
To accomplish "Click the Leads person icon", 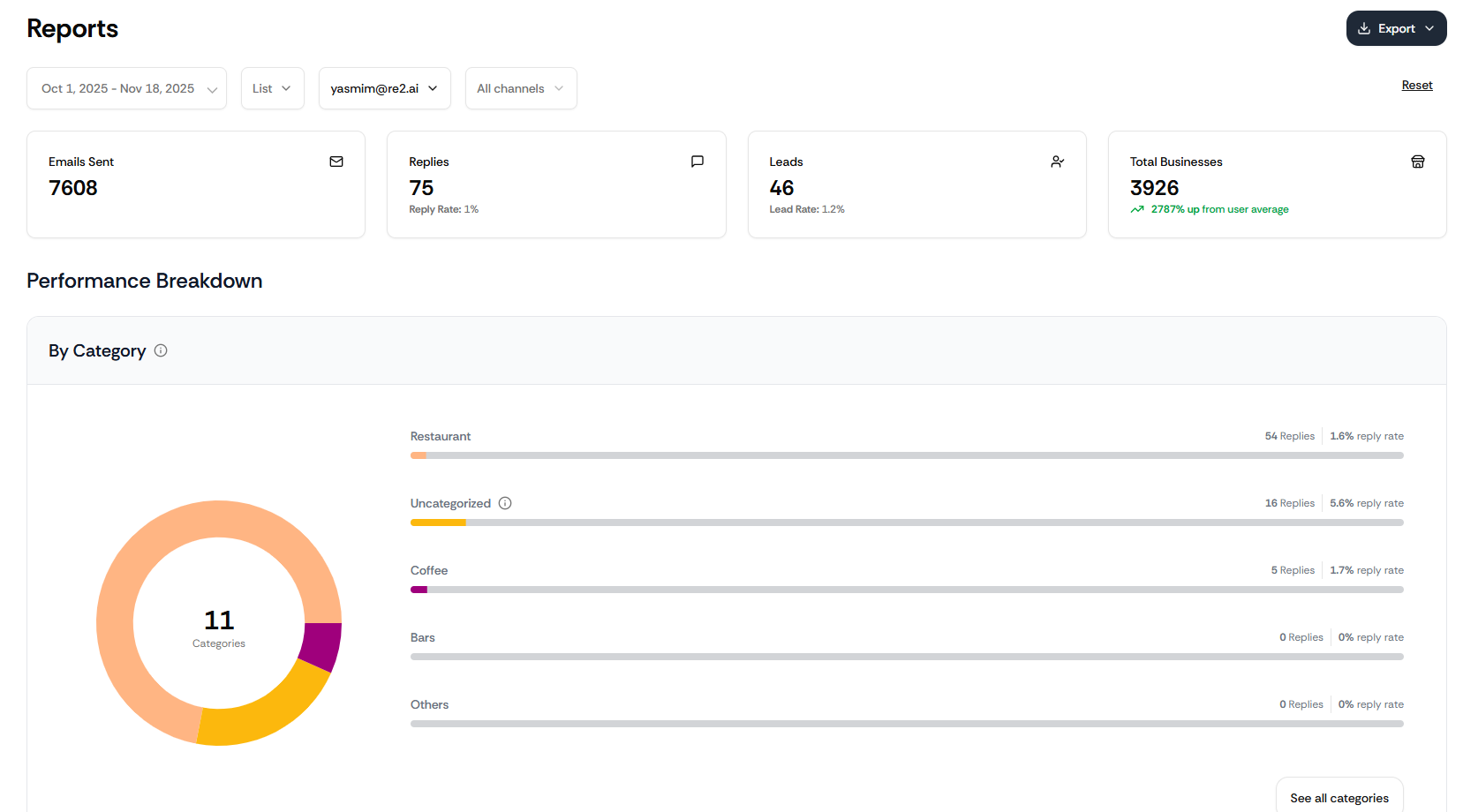I will pos(1058,162).
